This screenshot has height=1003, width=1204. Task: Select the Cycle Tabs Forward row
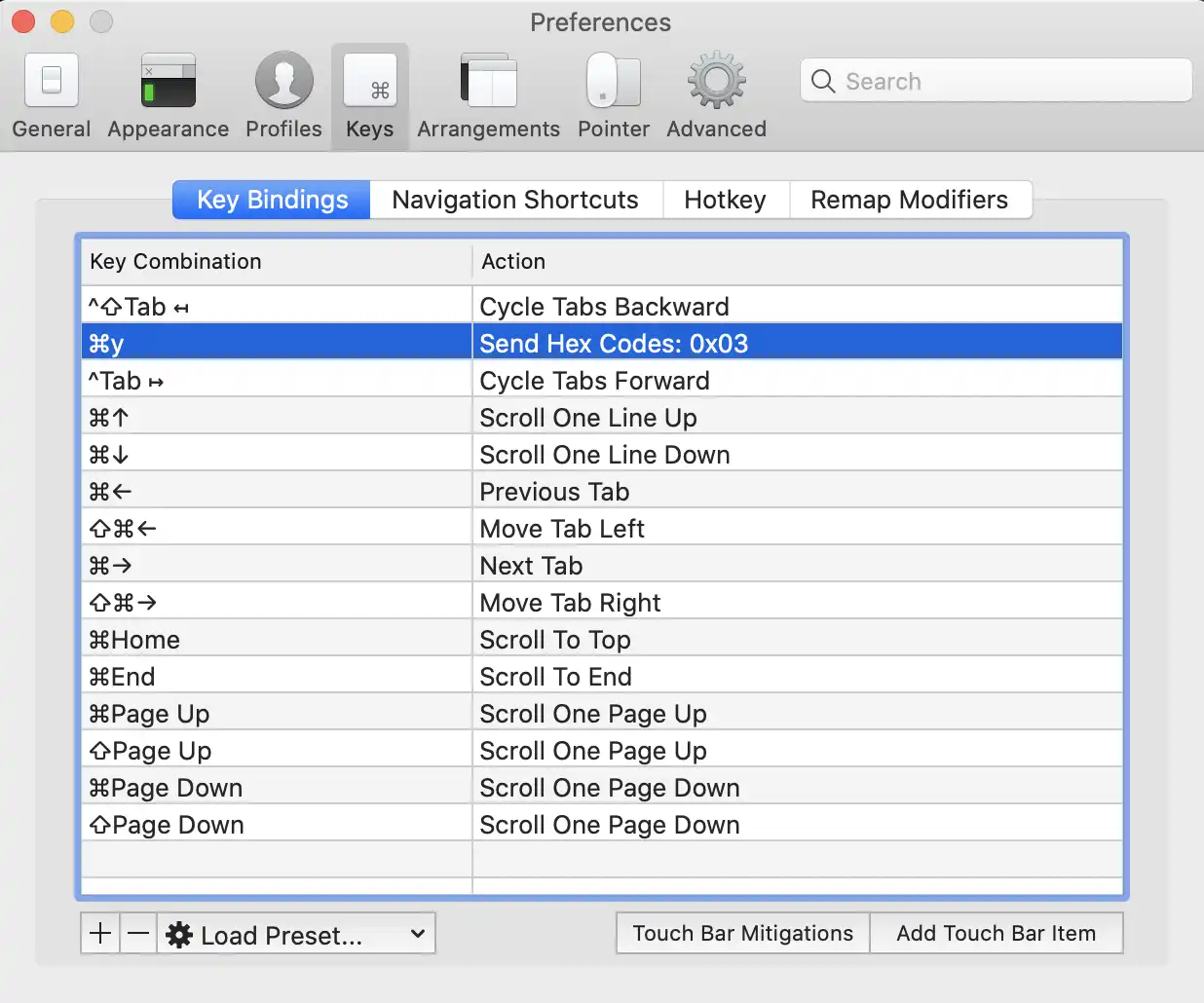[x=602, y=380]
